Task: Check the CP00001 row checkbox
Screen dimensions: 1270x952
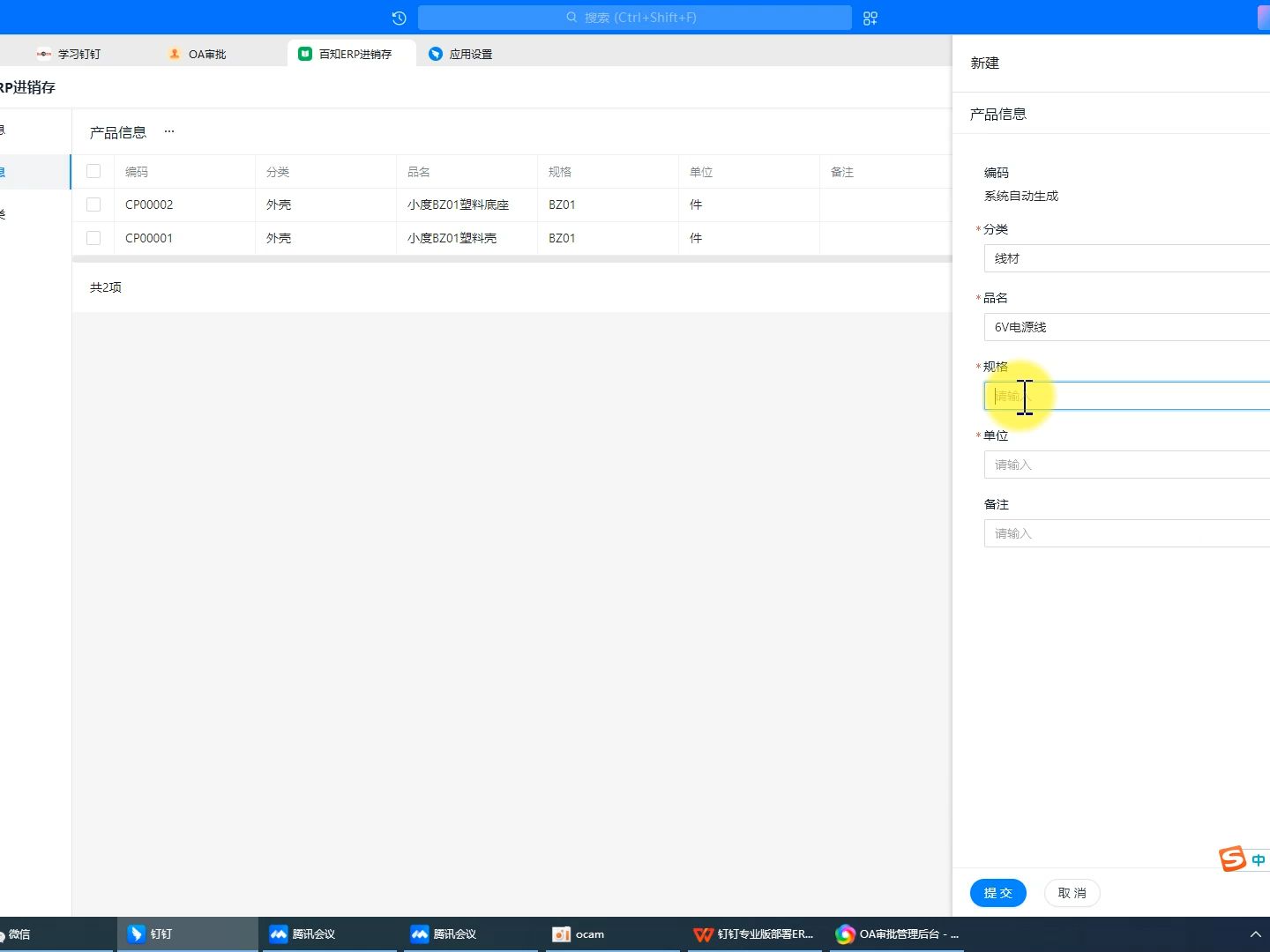Action: [93, 238]
